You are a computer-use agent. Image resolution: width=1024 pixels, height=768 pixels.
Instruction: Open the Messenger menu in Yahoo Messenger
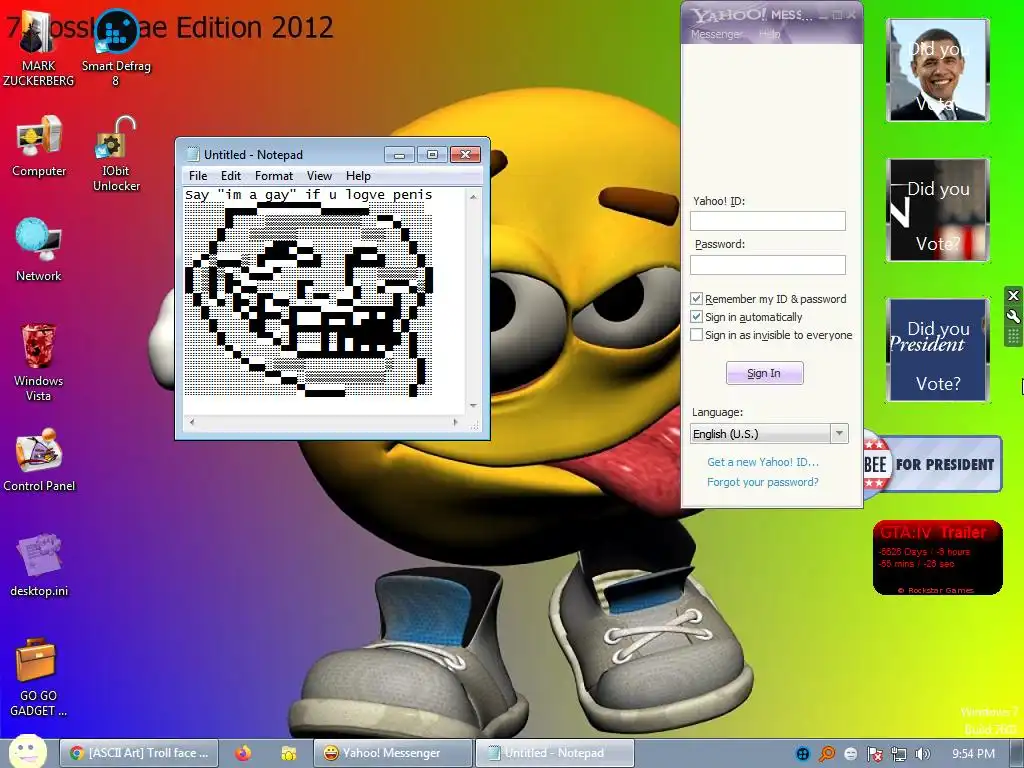pyautogui.click(x=716, y=34)
